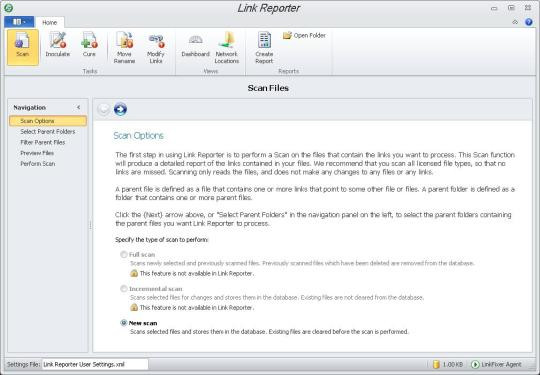This screenshot has height=375, width=540.
Task: Open the Modify Links tool
Action: point(156,48)
